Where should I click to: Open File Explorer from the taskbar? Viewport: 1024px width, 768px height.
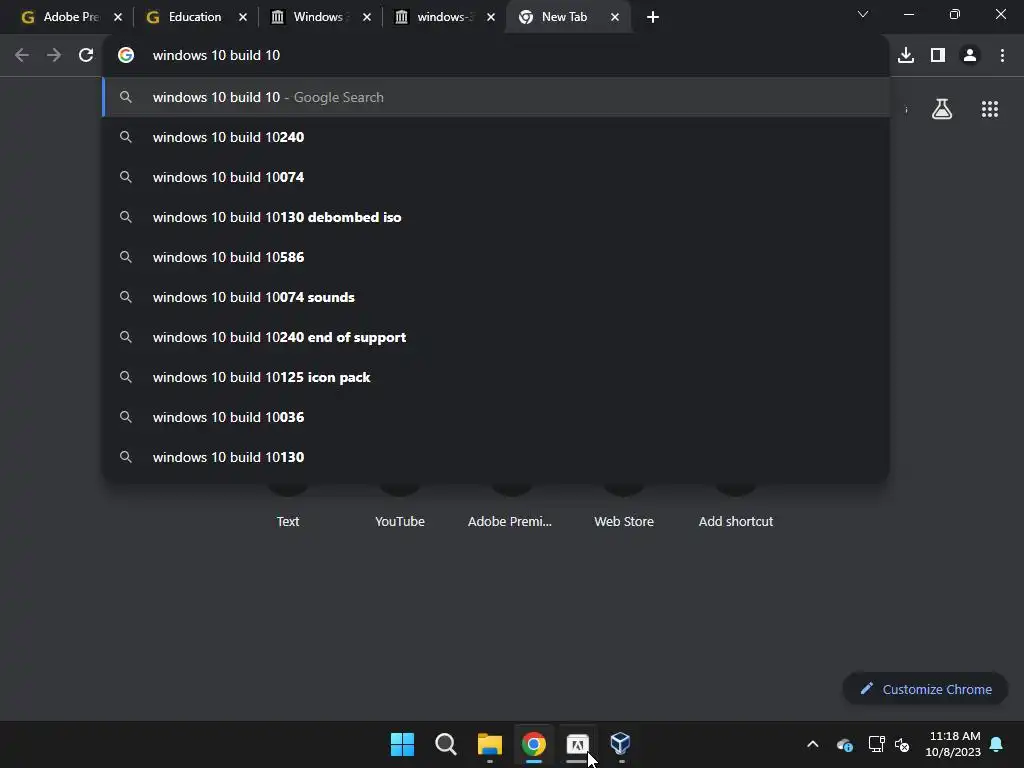pos(490,744)
